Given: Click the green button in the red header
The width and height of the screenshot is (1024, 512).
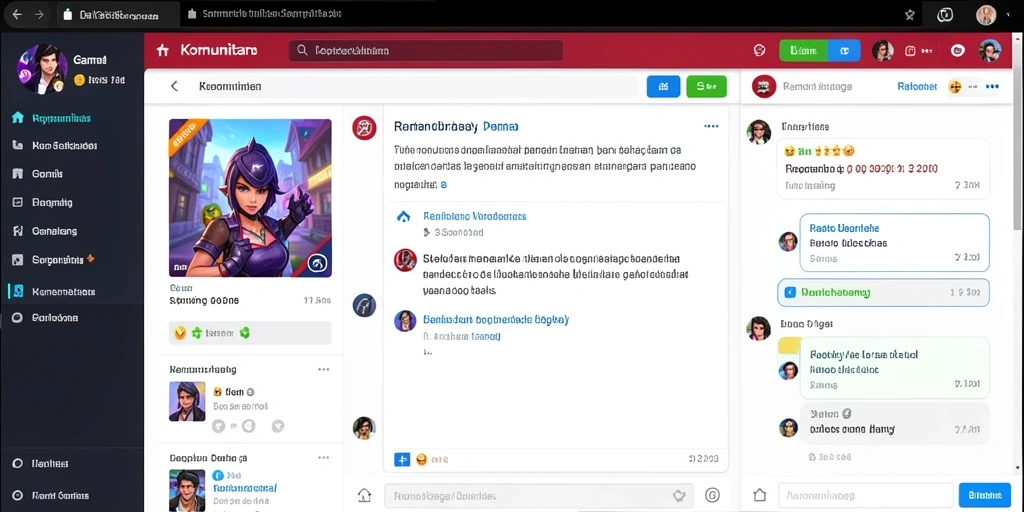Looking at the screenshot, I should (x=803, y=50).
